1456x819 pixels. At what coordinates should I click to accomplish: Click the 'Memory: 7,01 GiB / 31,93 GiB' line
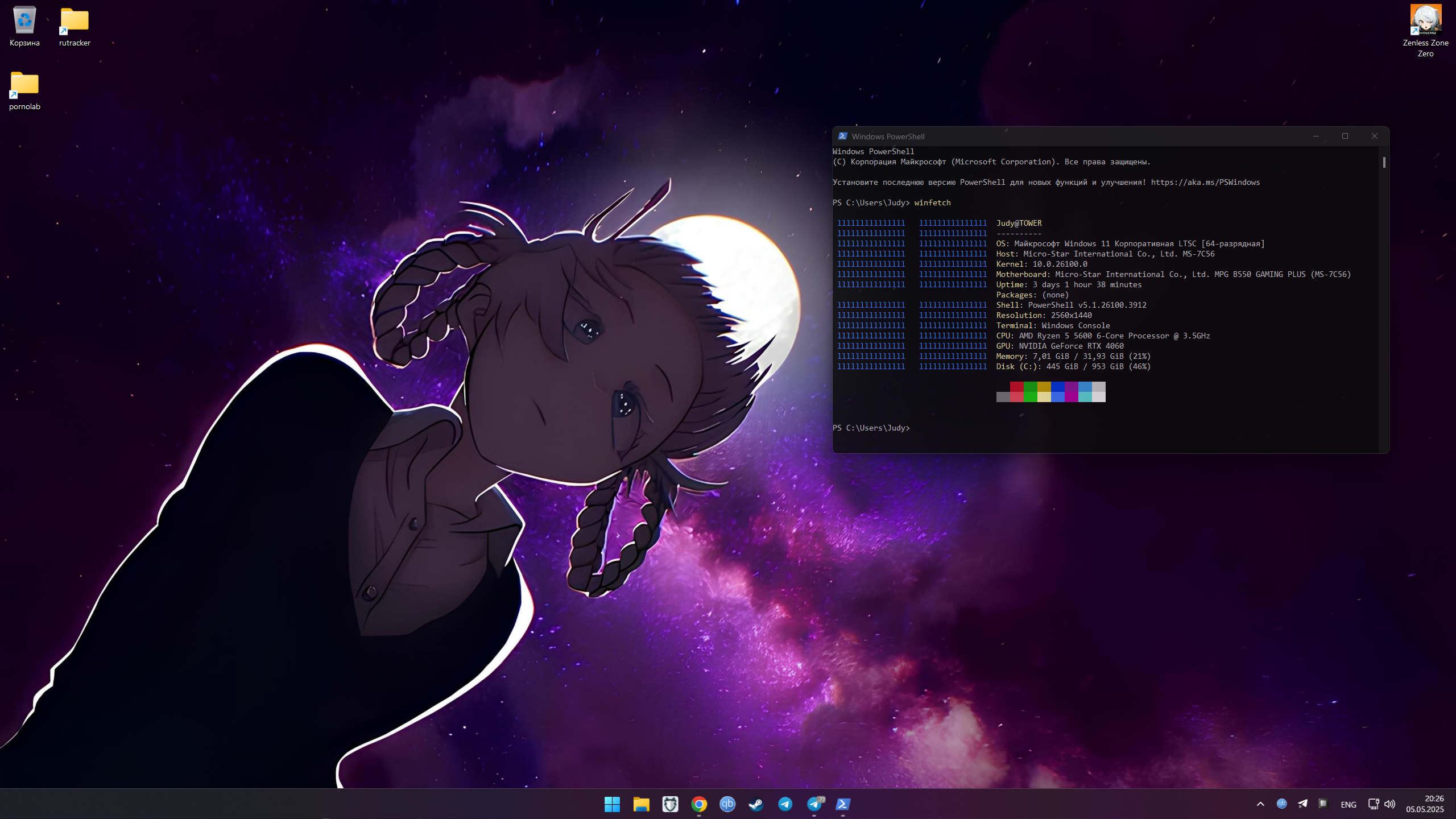(x=1074, y=357)
